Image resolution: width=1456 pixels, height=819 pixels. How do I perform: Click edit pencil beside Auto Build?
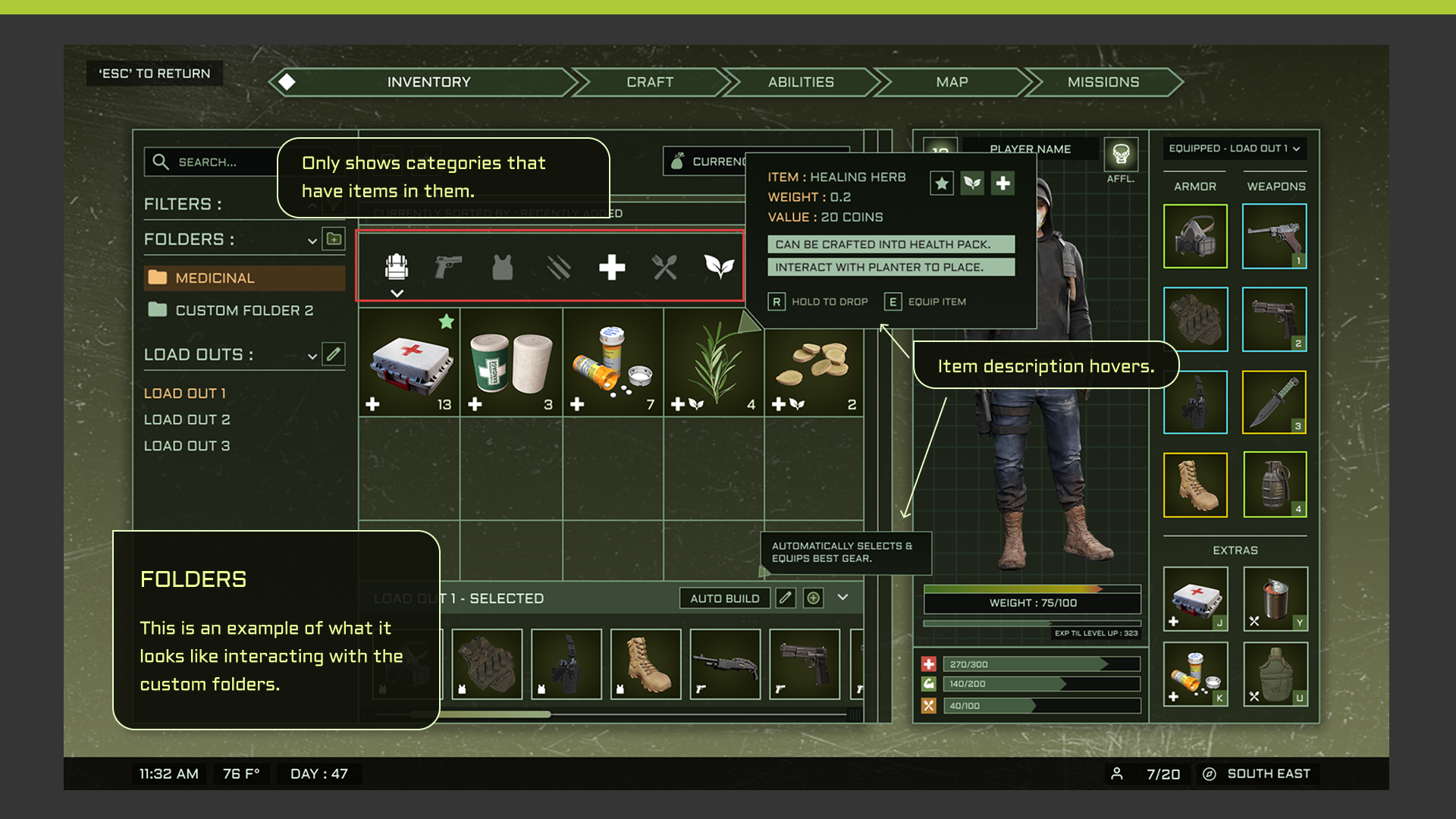coord(786,598)
